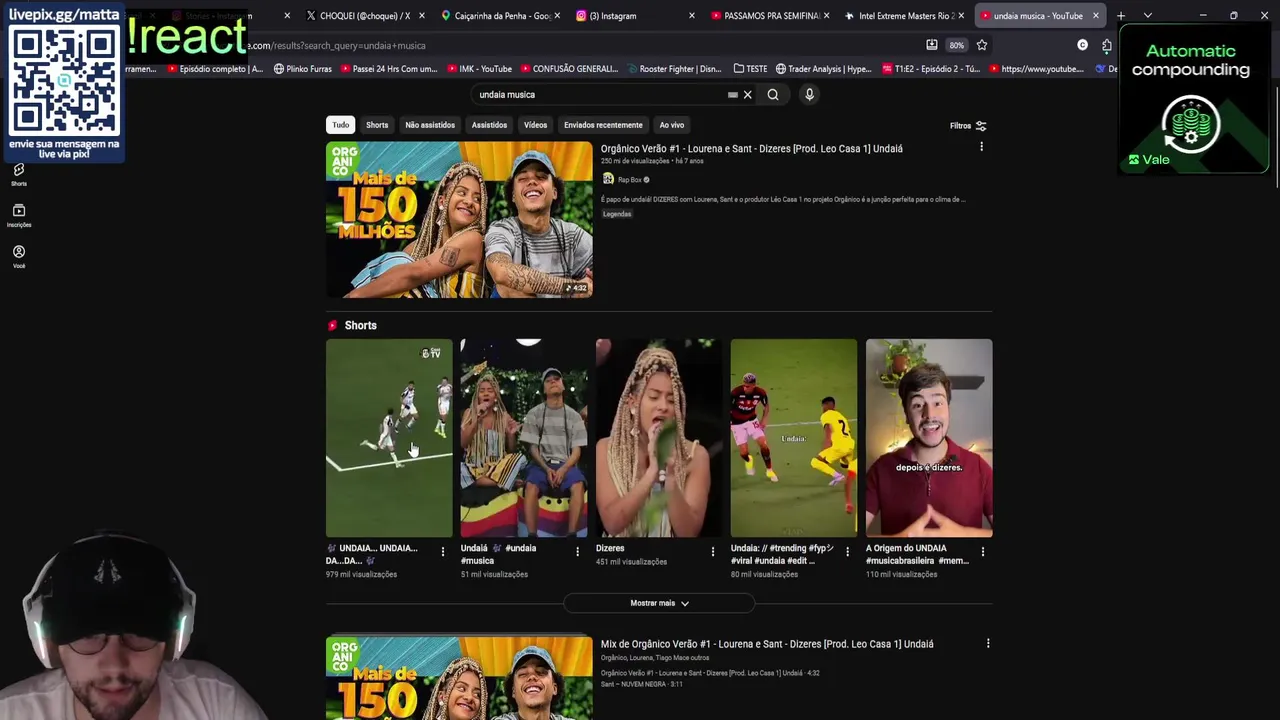Viewport: 1280px width, 720px height.
Task: Select the Shorts filter chip
Action: pos(377,125)
